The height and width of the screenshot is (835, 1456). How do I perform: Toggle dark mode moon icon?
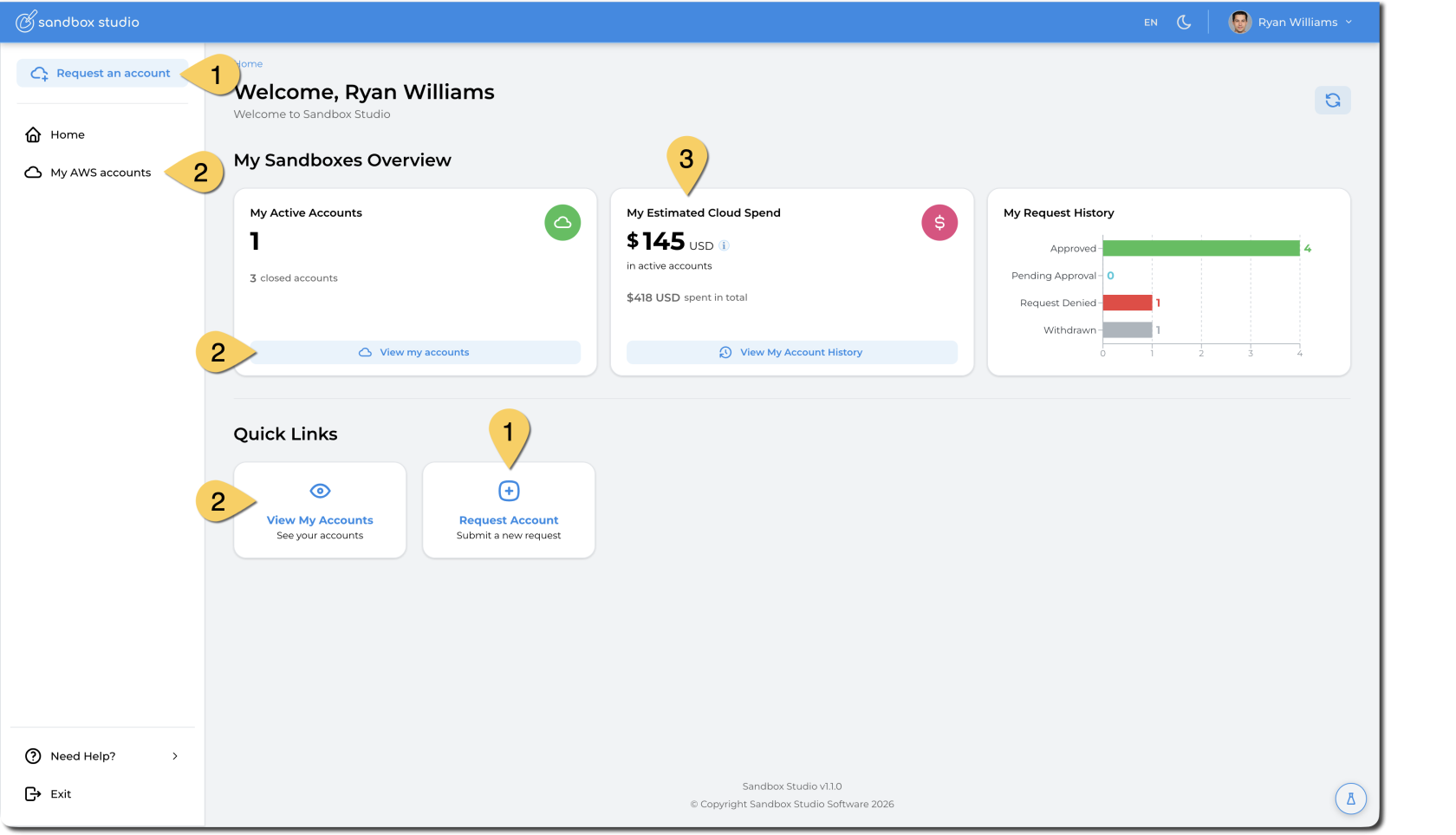[x=1183, y=23]
